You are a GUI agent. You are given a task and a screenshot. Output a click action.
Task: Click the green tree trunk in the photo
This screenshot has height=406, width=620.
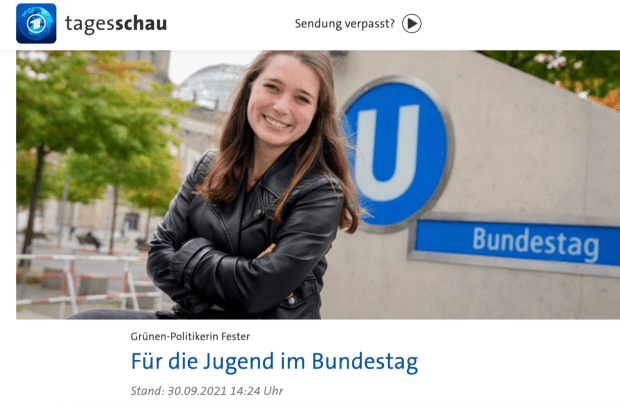point(34,200)
